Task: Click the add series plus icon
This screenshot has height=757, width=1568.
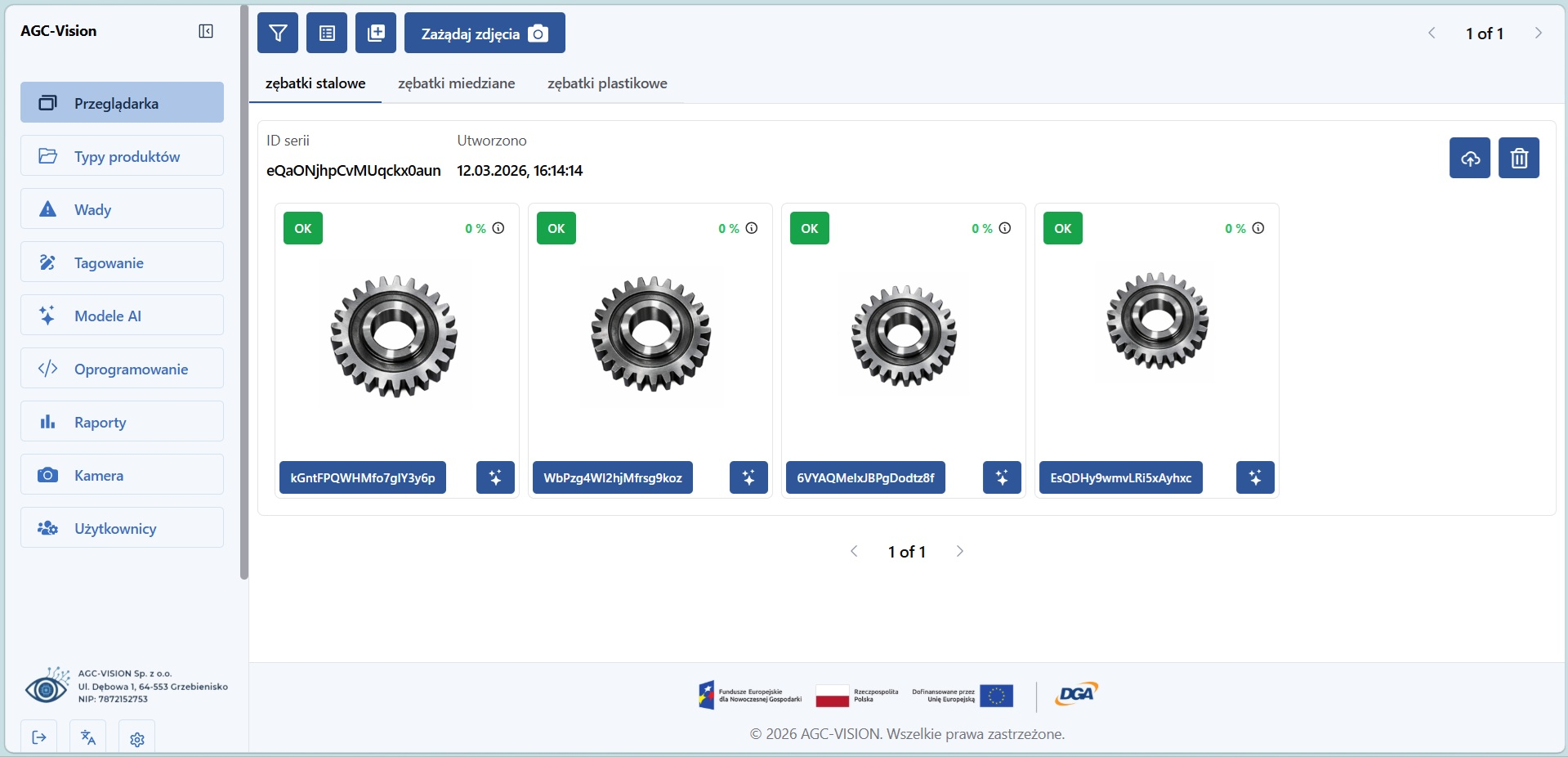Action: point(376,33)
